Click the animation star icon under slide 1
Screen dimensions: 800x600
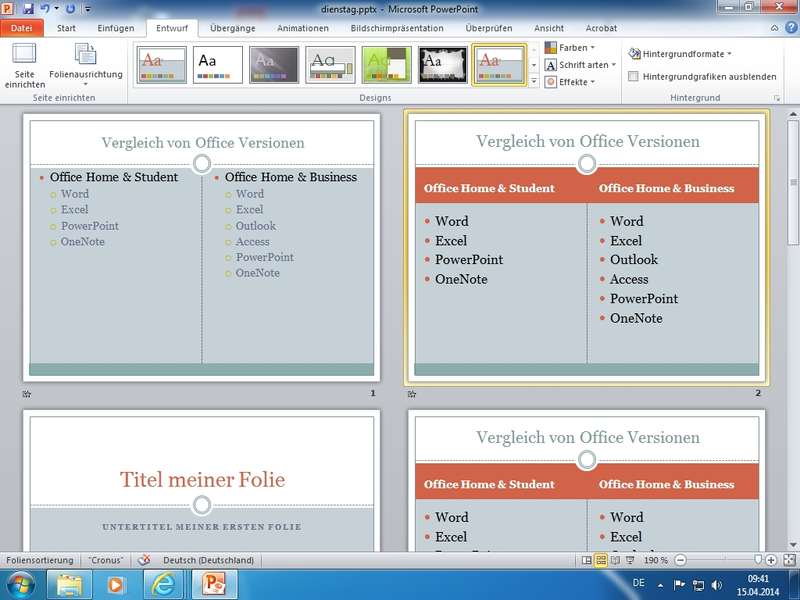pos(27,394)
